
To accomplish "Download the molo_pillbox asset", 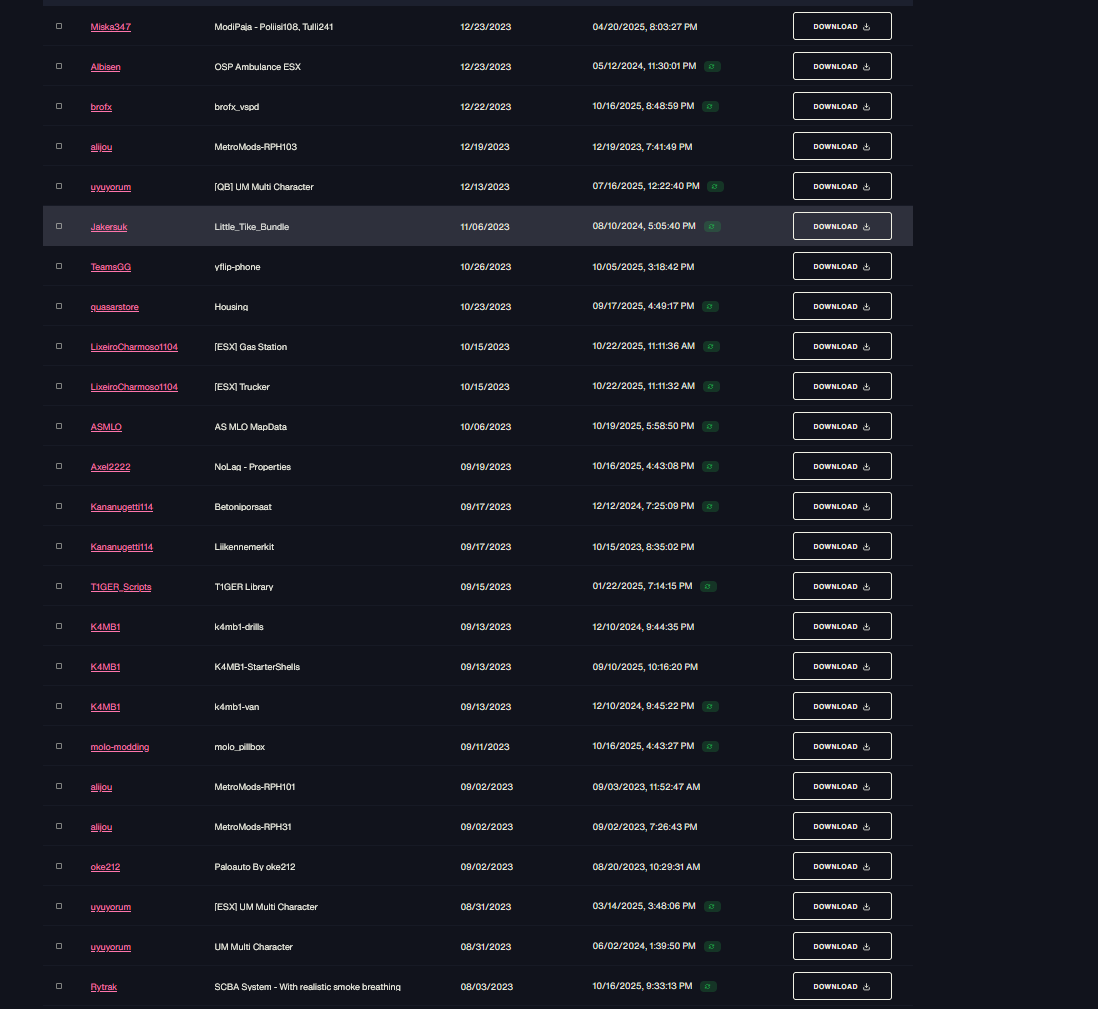I will point(842,746).
